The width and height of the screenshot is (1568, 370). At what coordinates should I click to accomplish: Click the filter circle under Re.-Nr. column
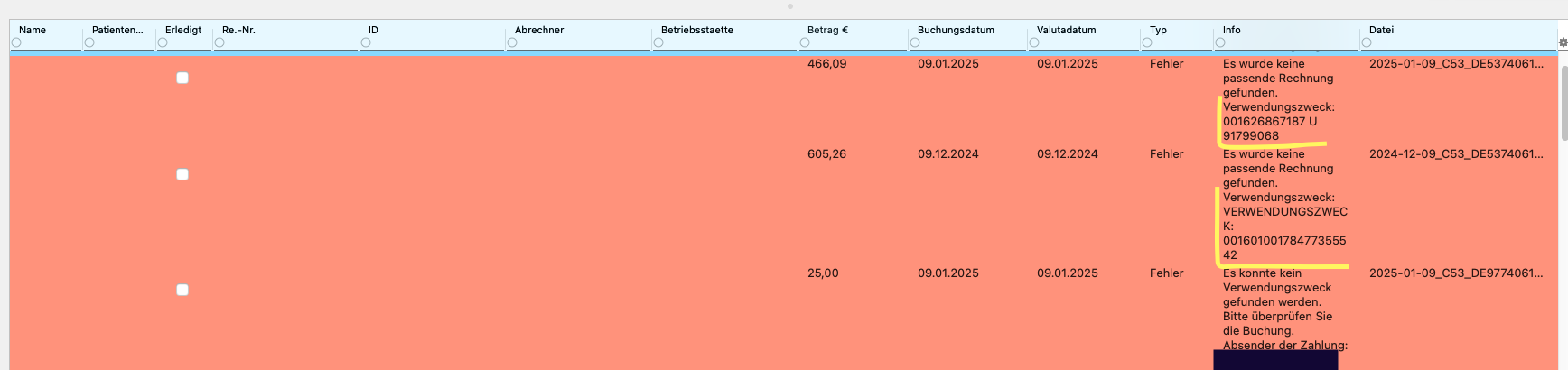tap(219, 42)
